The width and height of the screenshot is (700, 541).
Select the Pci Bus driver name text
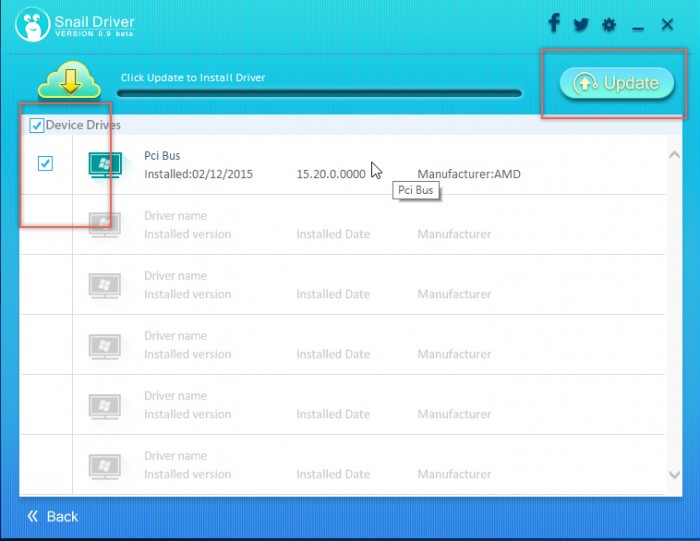click(x=162, y=156)
